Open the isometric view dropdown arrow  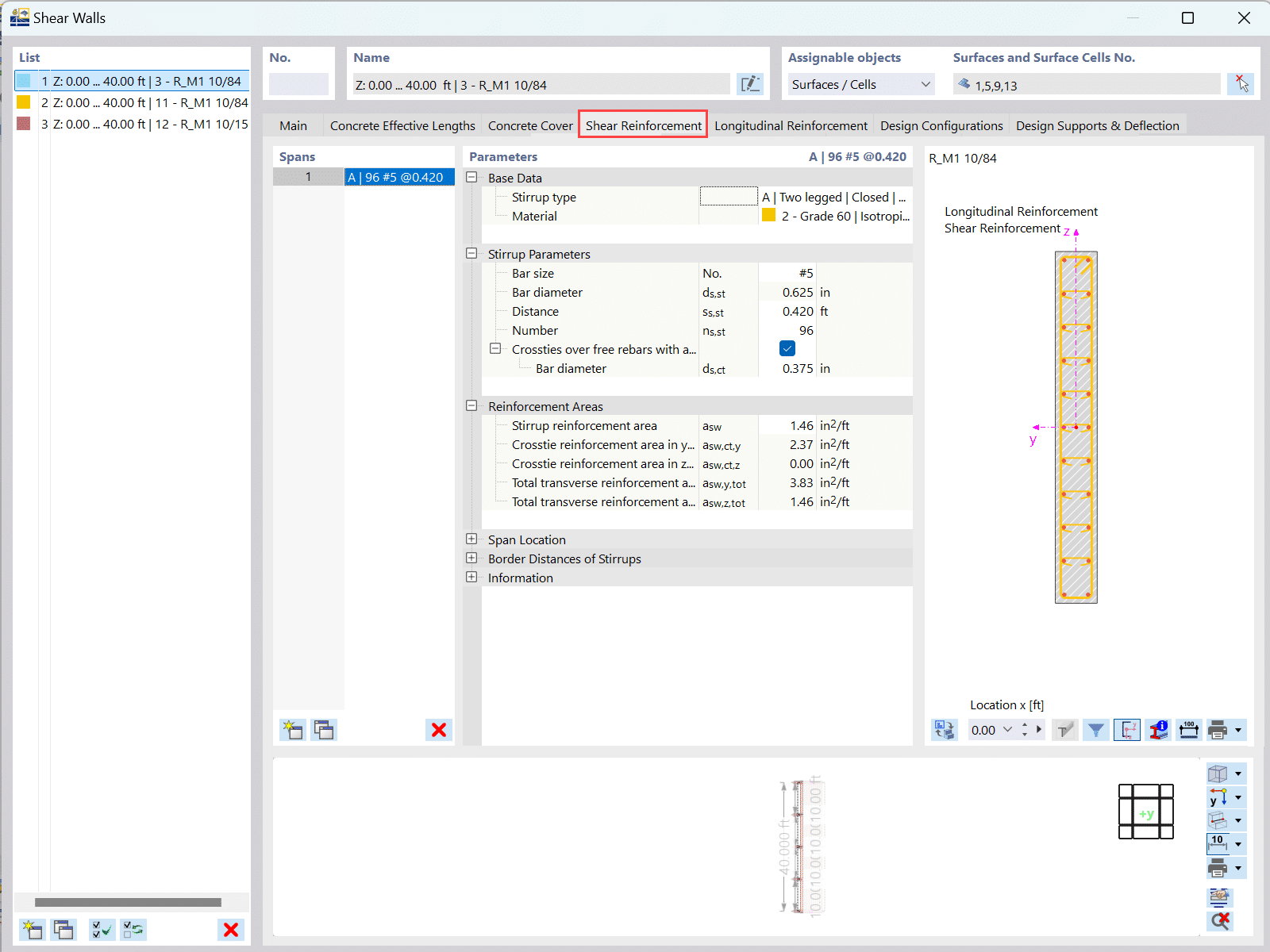click(1238, 773)
